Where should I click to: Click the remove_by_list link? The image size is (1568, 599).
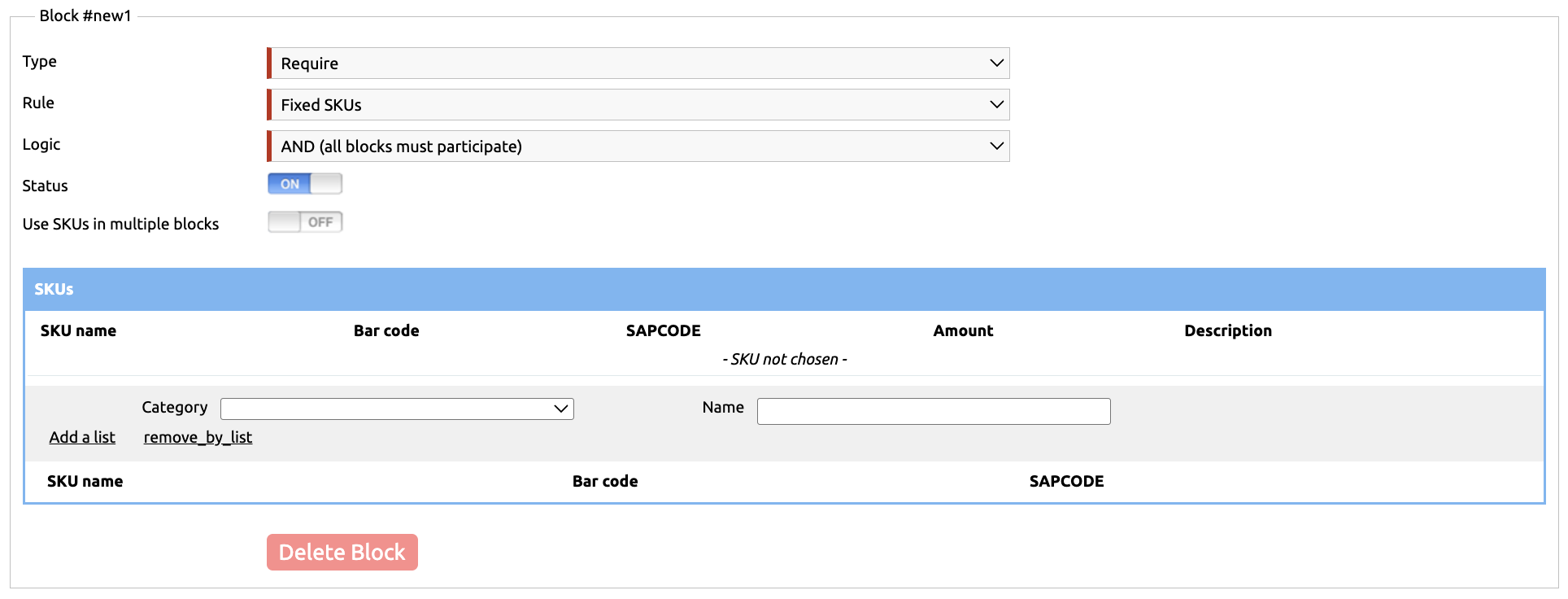[x=198, y=437]
